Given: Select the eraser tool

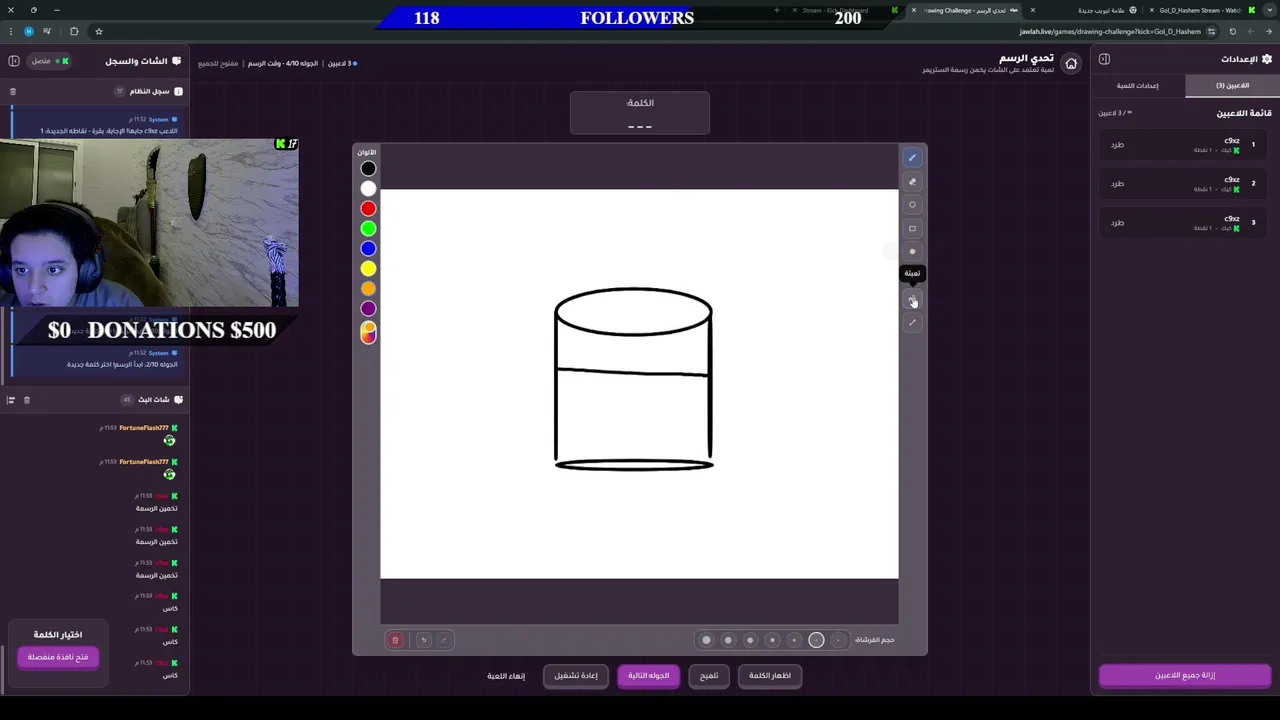Looking at the screenshot, I should click(912, 182).
